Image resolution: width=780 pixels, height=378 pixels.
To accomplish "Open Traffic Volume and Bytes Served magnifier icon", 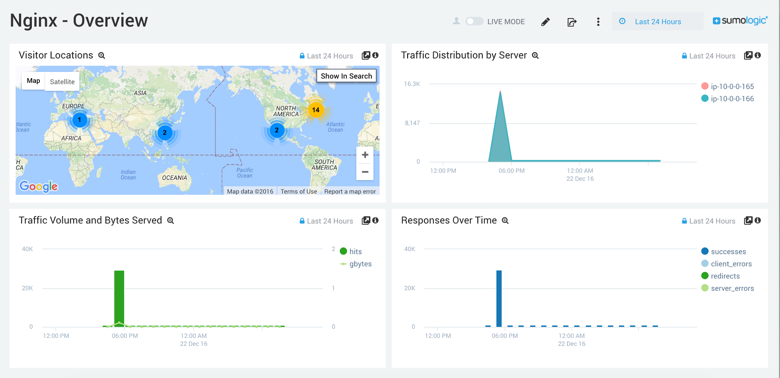I will click(171, 220).
